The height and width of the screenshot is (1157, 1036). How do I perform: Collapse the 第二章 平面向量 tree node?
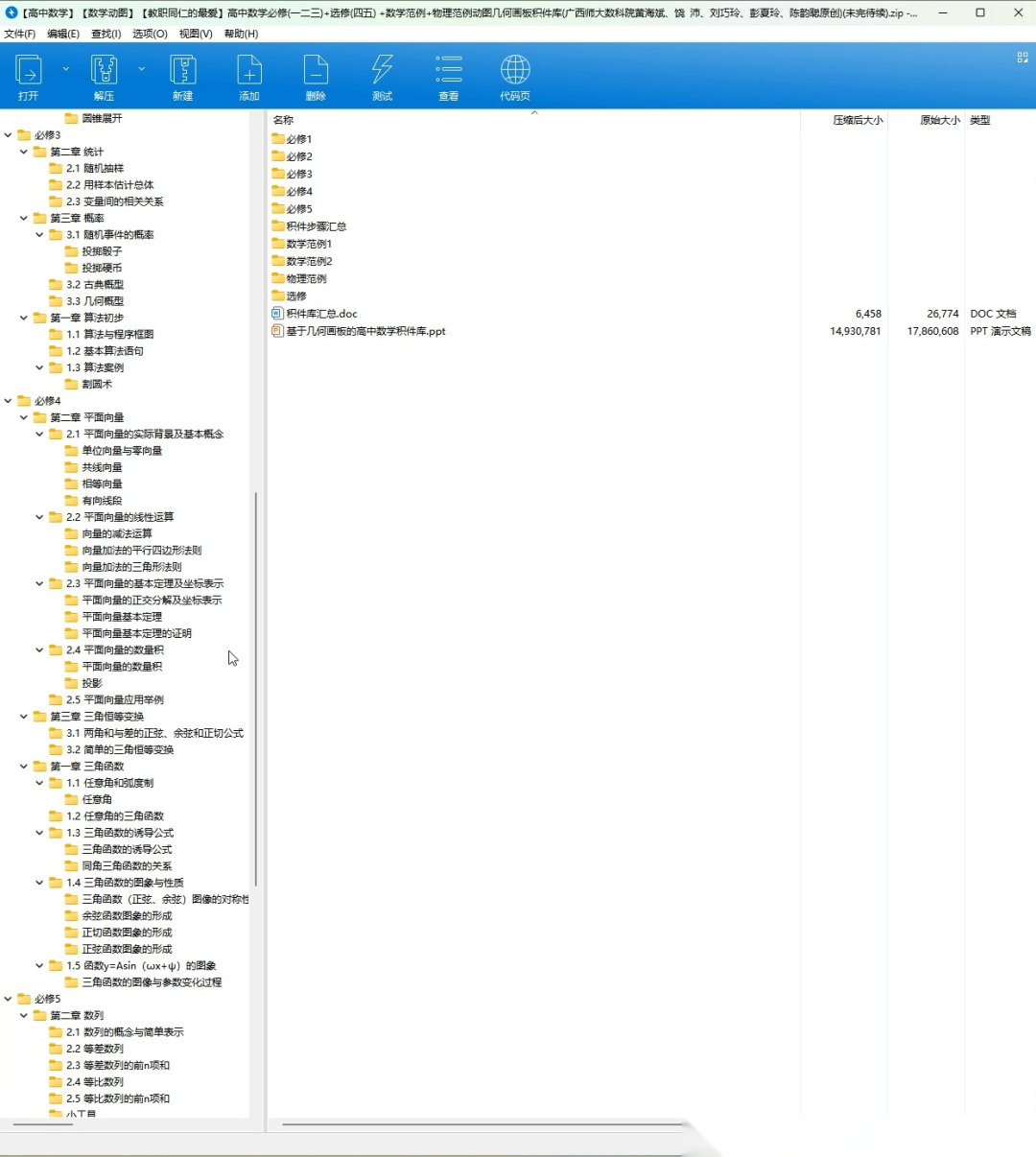click(x=24, y=417)
